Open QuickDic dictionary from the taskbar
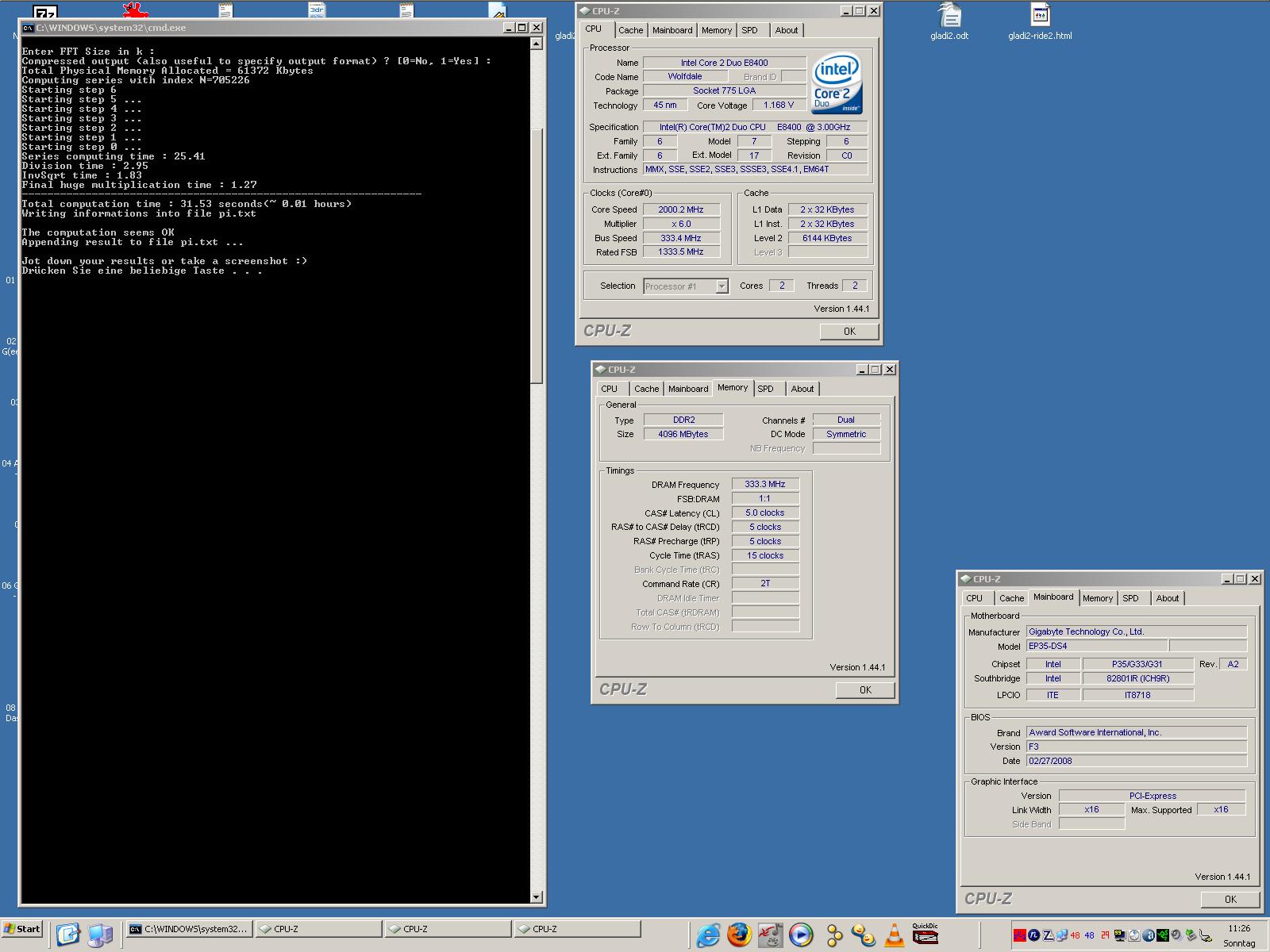The width and height of the screenshot is (1270, 952). click(925, 934)
